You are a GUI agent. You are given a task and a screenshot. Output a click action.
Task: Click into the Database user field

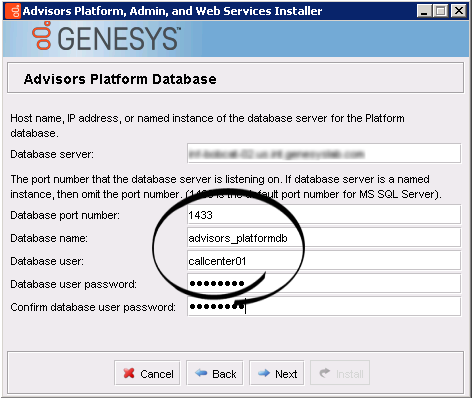324,261
